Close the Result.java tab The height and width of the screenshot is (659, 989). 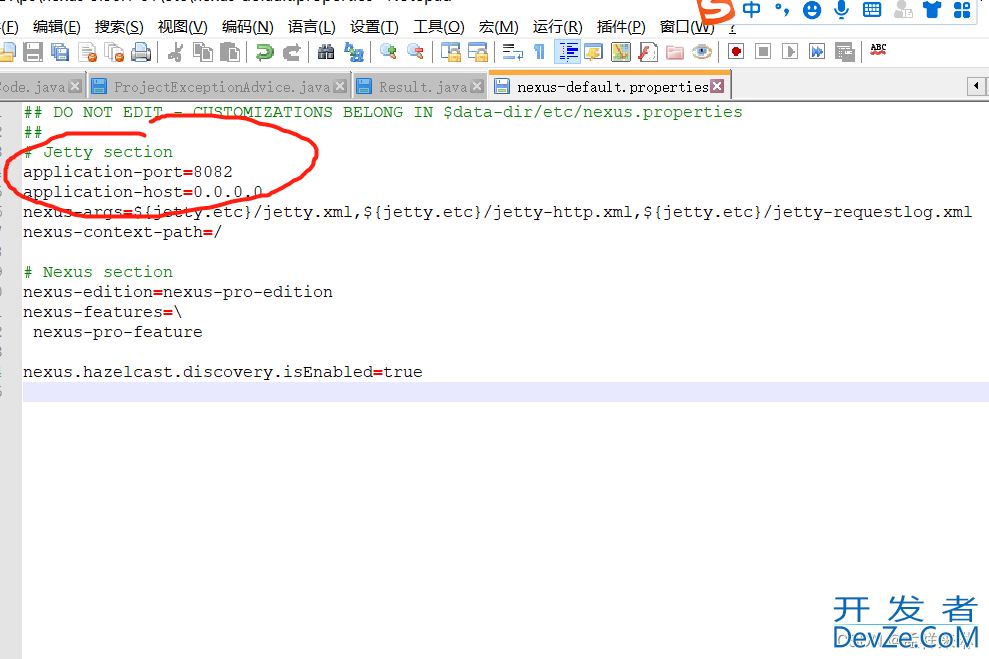tap(477, 86)
